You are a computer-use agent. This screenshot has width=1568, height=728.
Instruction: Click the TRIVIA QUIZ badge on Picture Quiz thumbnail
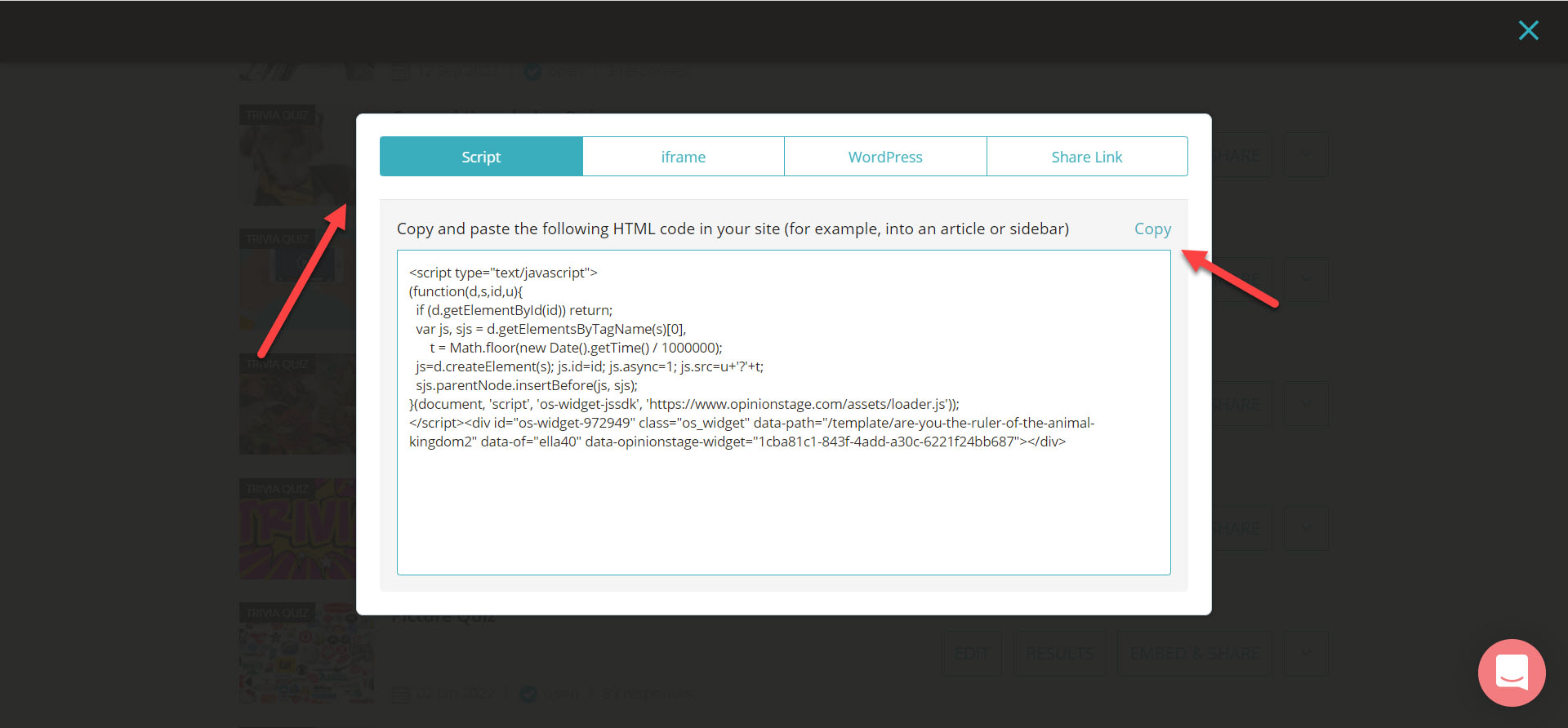point(277,613)
